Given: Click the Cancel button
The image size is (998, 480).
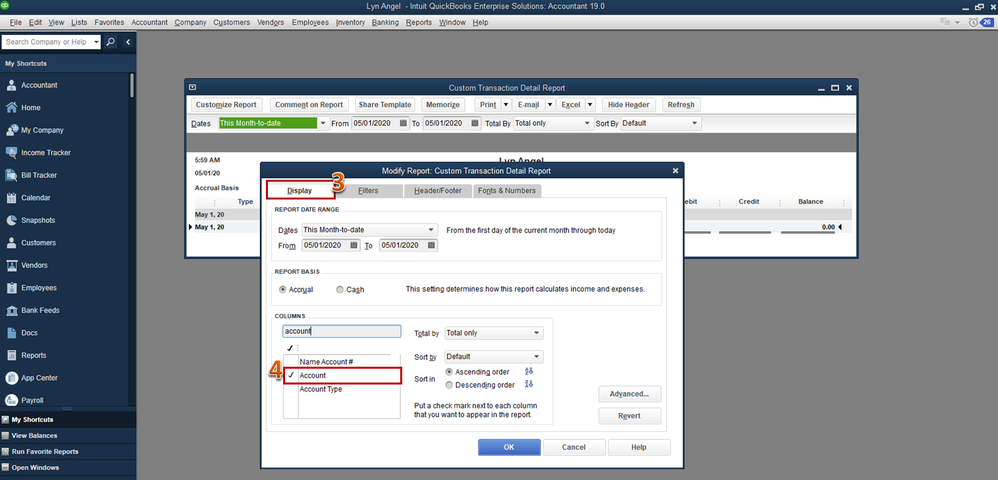Looking at the screenshot, I should [574, 448].
